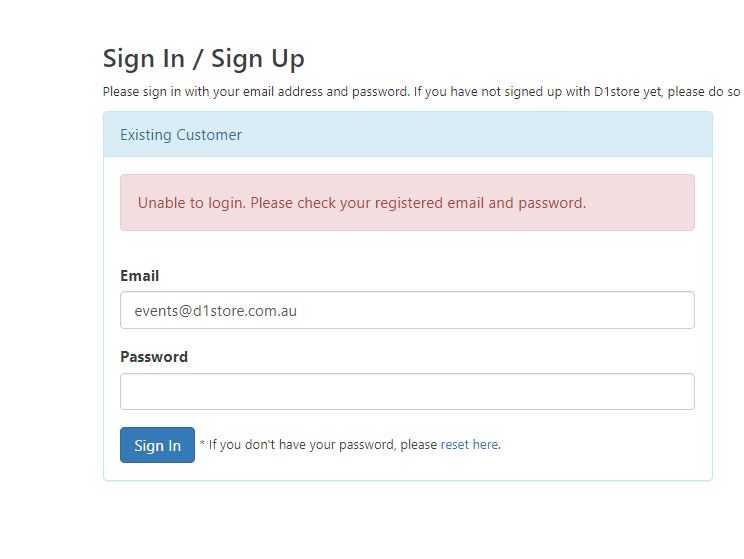
Task: Click the "Sign In / Sign Up" heading
Action: (203, 58)
